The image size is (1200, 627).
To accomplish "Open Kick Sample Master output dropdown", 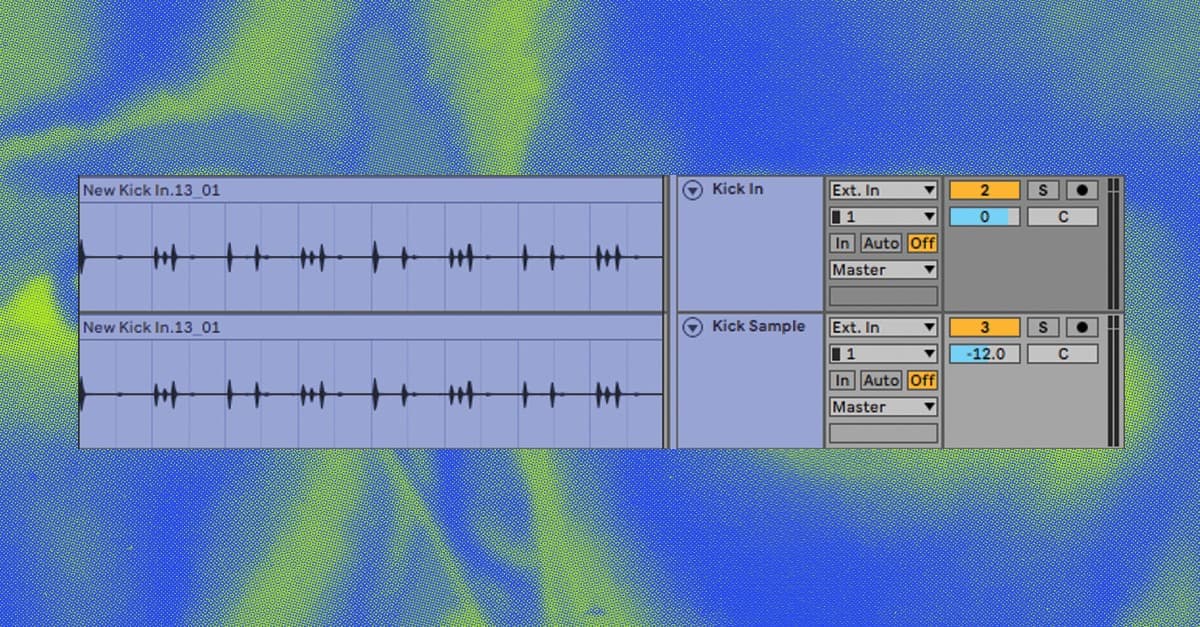I will point(883,407).
